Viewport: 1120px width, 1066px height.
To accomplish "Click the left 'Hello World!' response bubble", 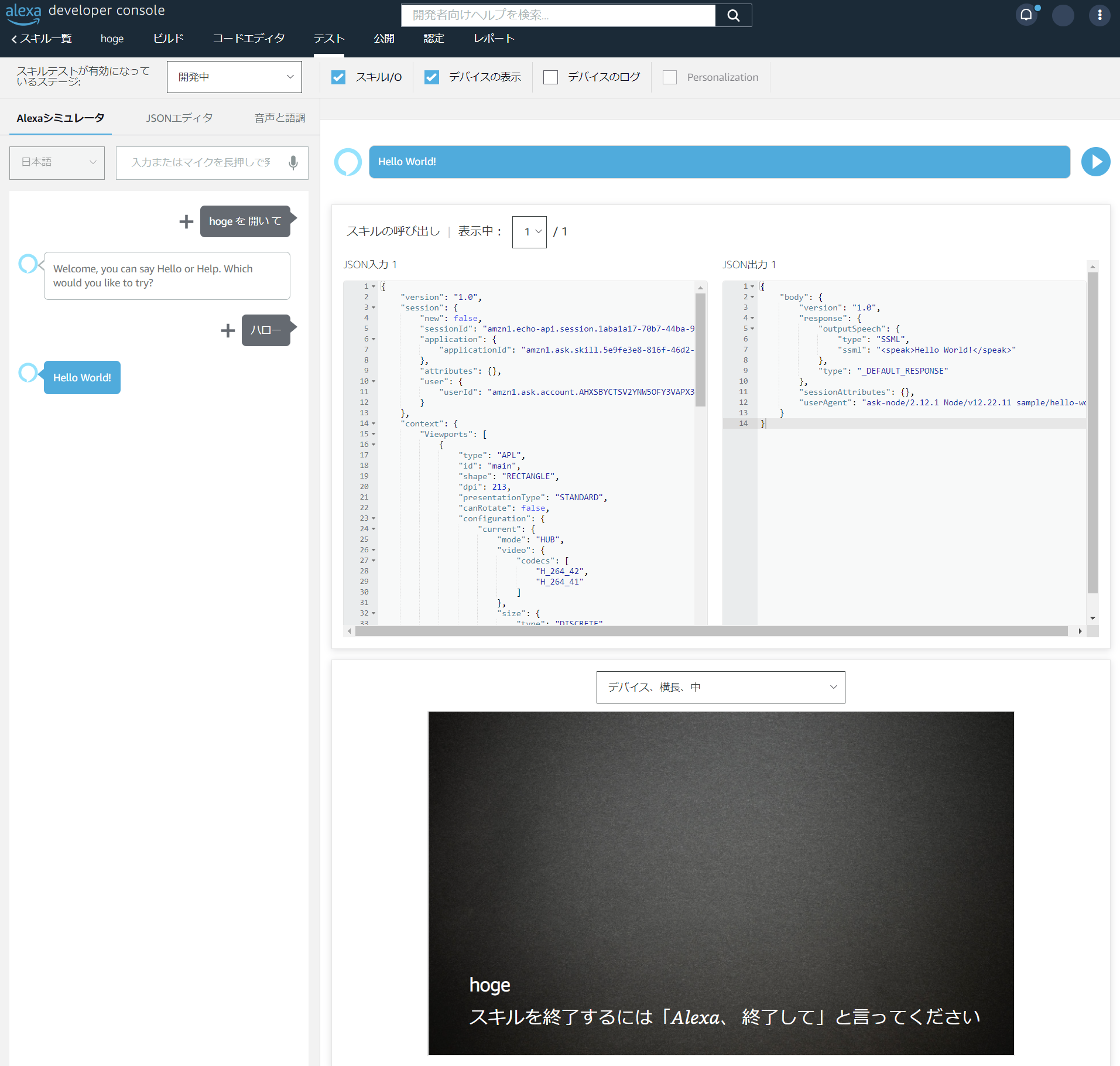I will [x=82, y=378].
